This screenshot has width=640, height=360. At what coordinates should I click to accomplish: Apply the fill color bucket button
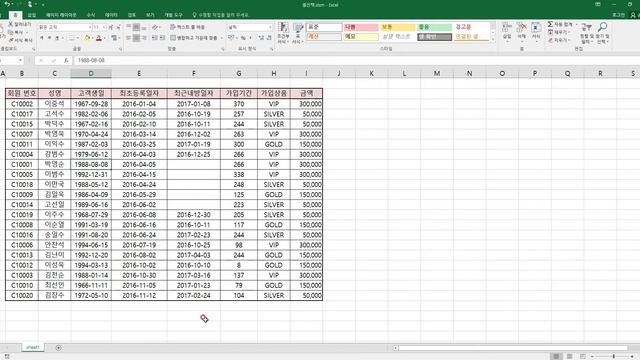87,38
